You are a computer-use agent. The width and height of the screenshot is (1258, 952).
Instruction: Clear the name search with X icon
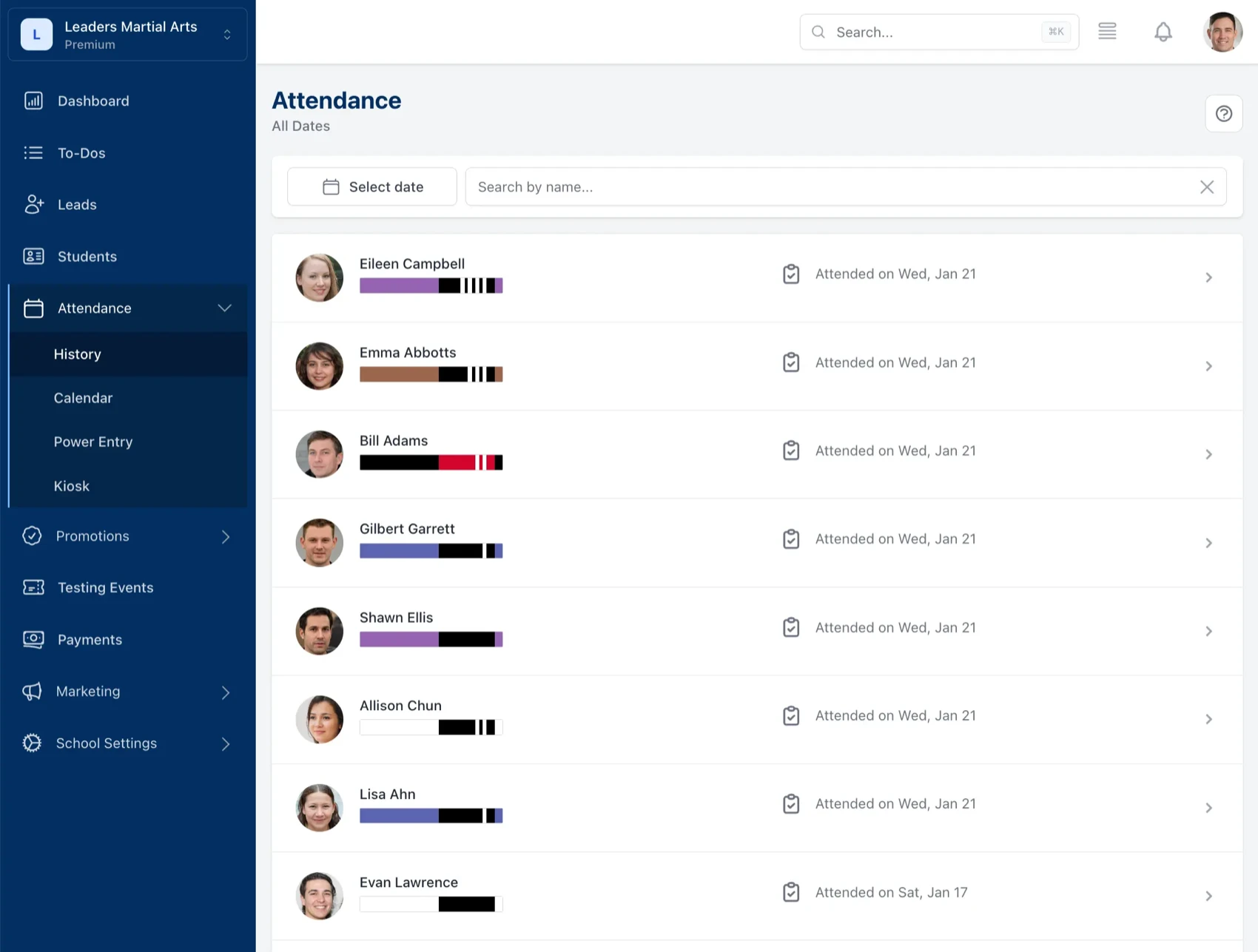(x=1206, y=187)
